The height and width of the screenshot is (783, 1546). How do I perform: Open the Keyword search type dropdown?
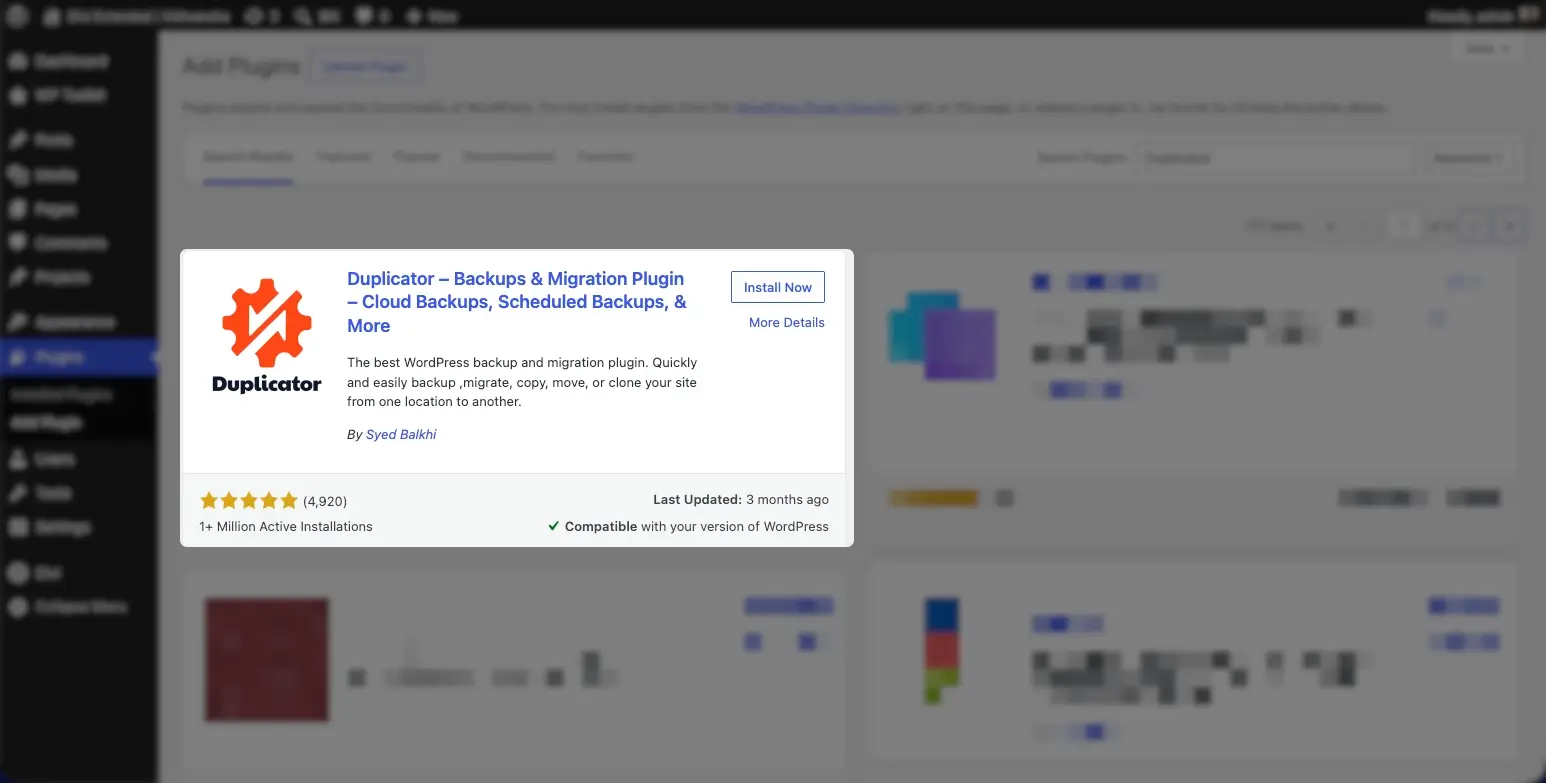[x=1469, y=158]
